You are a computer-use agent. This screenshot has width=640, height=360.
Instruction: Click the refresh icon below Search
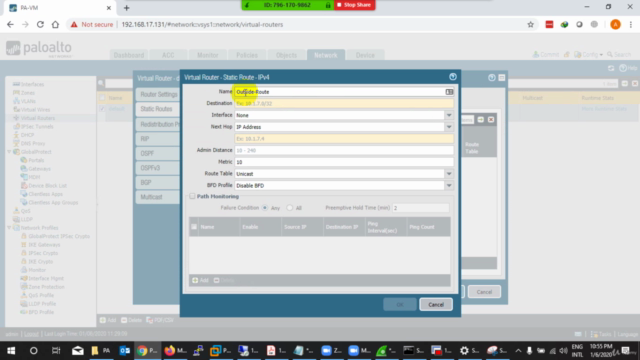[611, 68]
